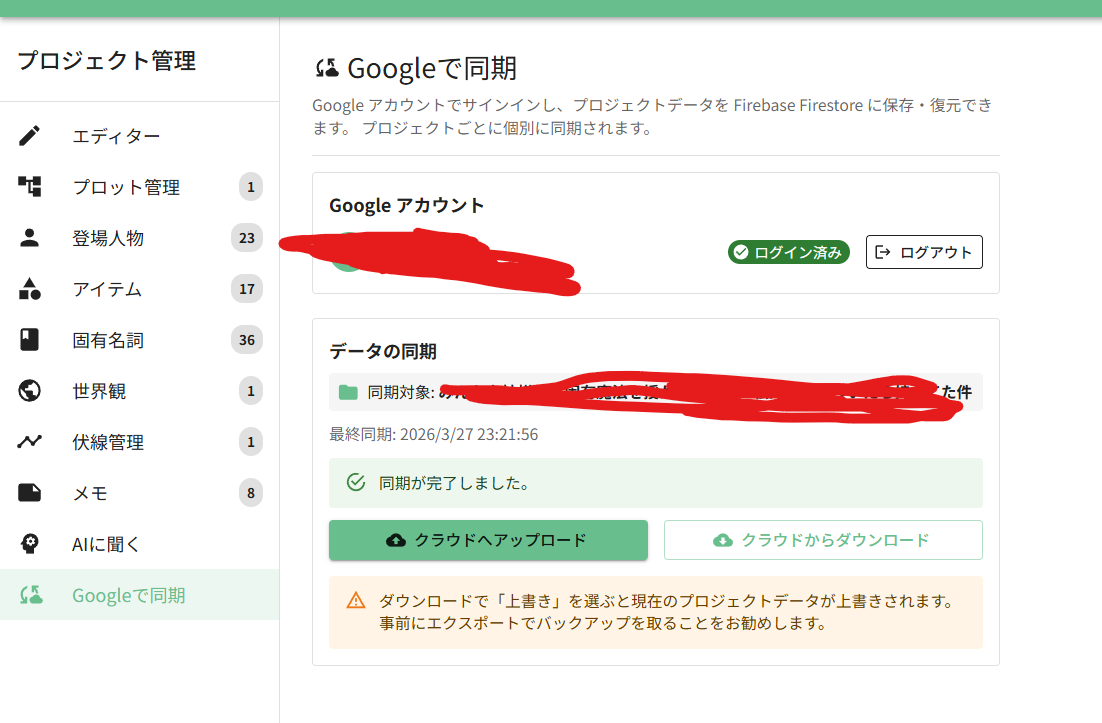This screenshot has width=1102, height=723.
Task: Click the globe icon for 世界観
Action: [x=30, y=391]
